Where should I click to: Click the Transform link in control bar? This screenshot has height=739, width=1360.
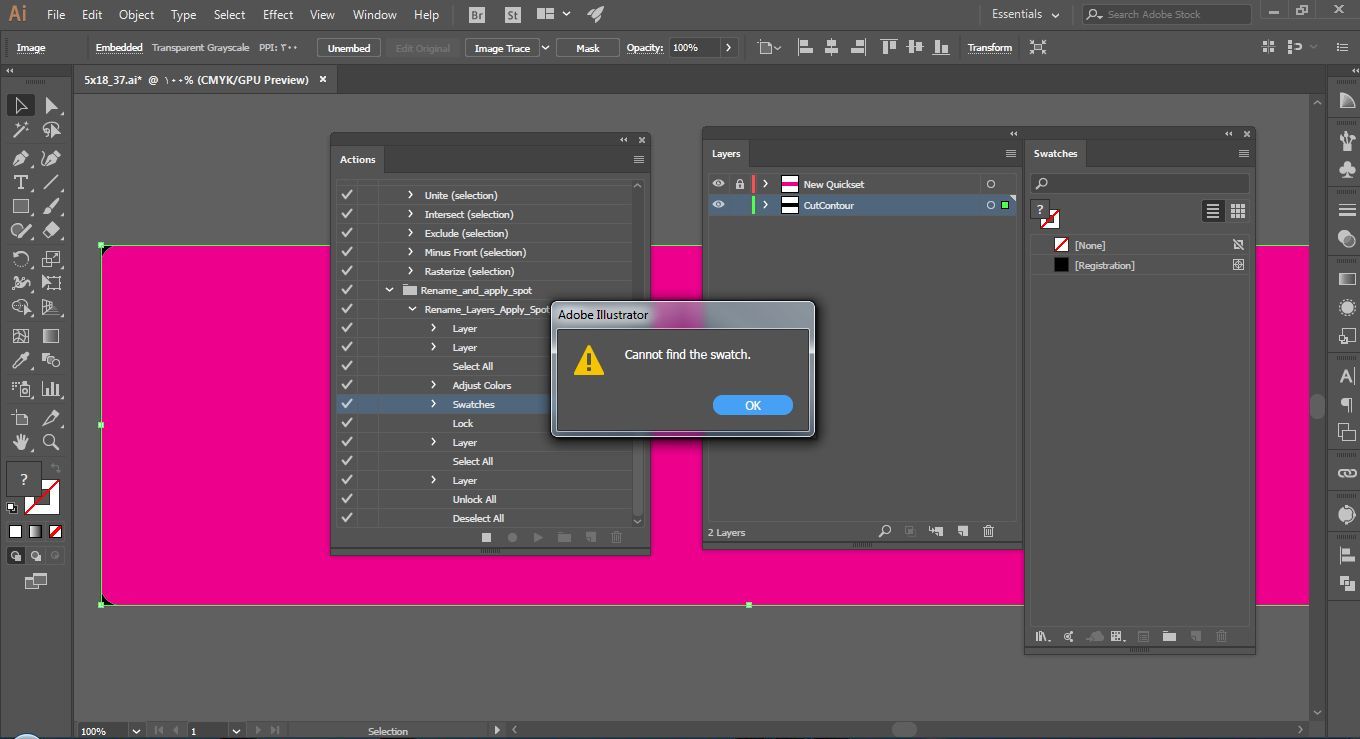pos(990,48)
